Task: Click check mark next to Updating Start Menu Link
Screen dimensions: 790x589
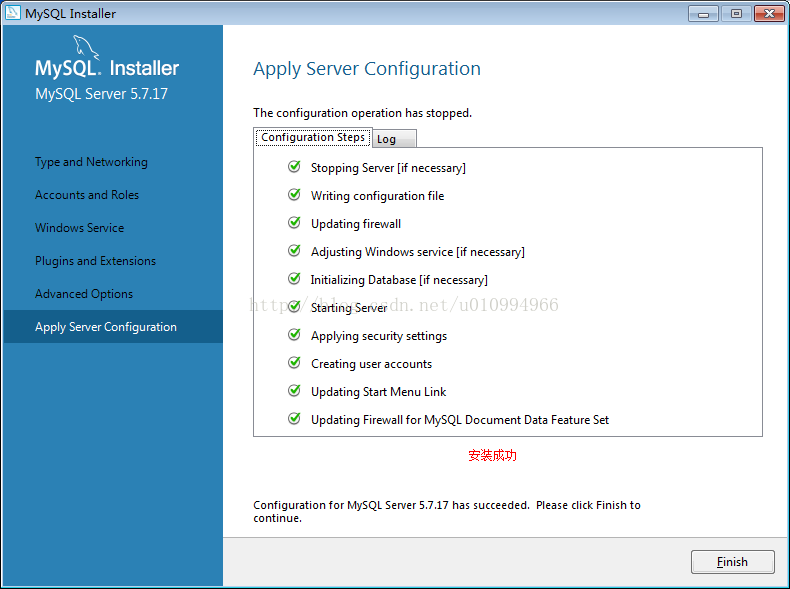Action: 294,391
